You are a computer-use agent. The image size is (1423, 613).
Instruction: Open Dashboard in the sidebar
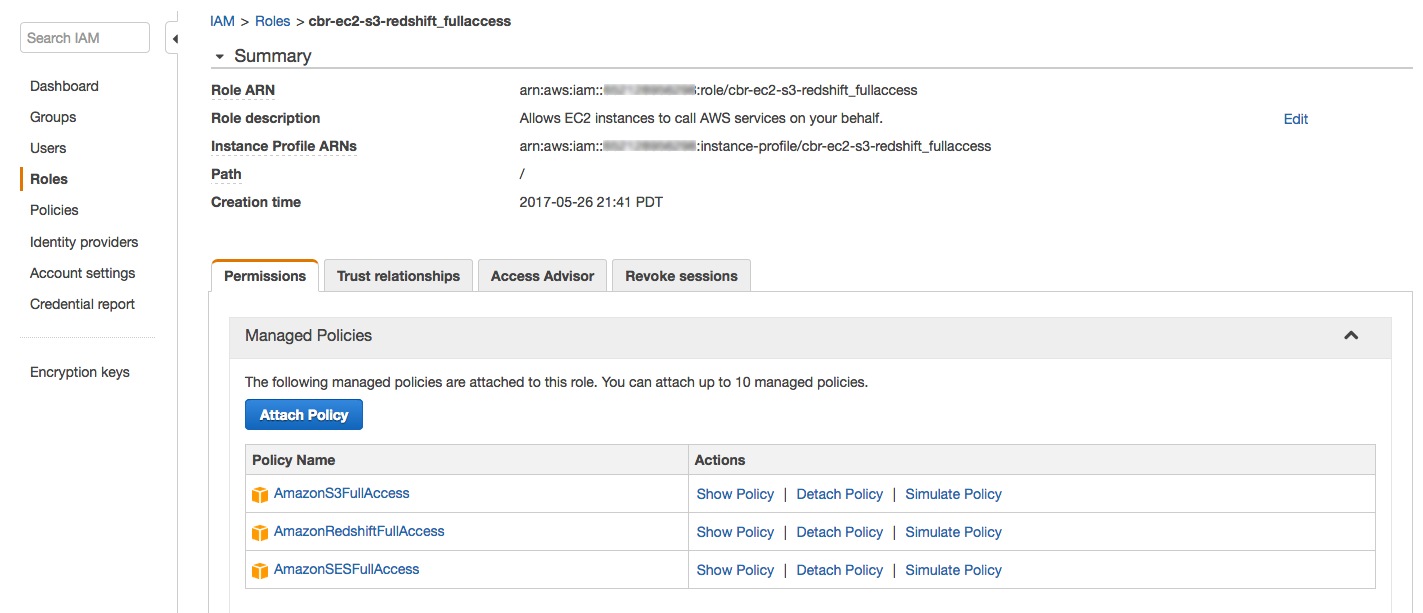pos(64,86)
